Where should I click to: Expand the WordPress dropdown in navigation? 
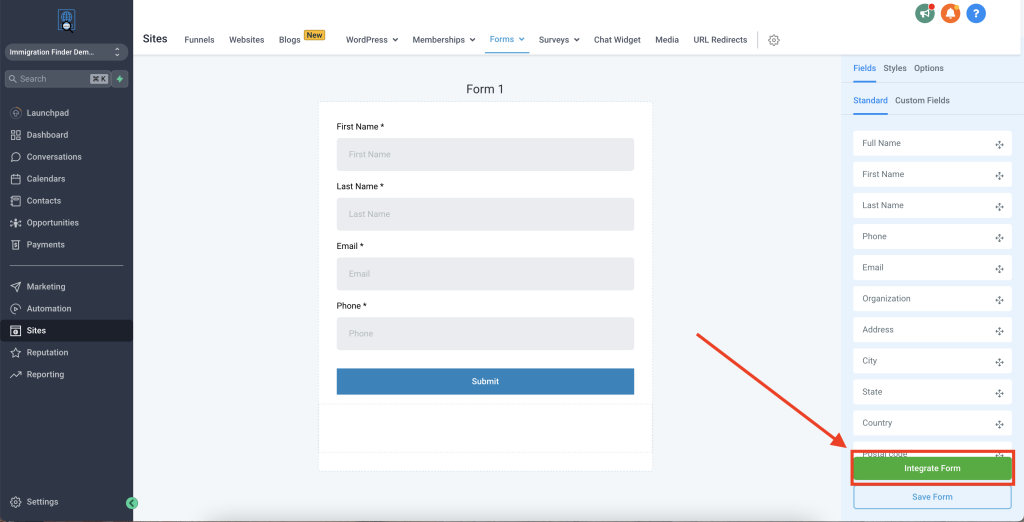pos(372,40)
